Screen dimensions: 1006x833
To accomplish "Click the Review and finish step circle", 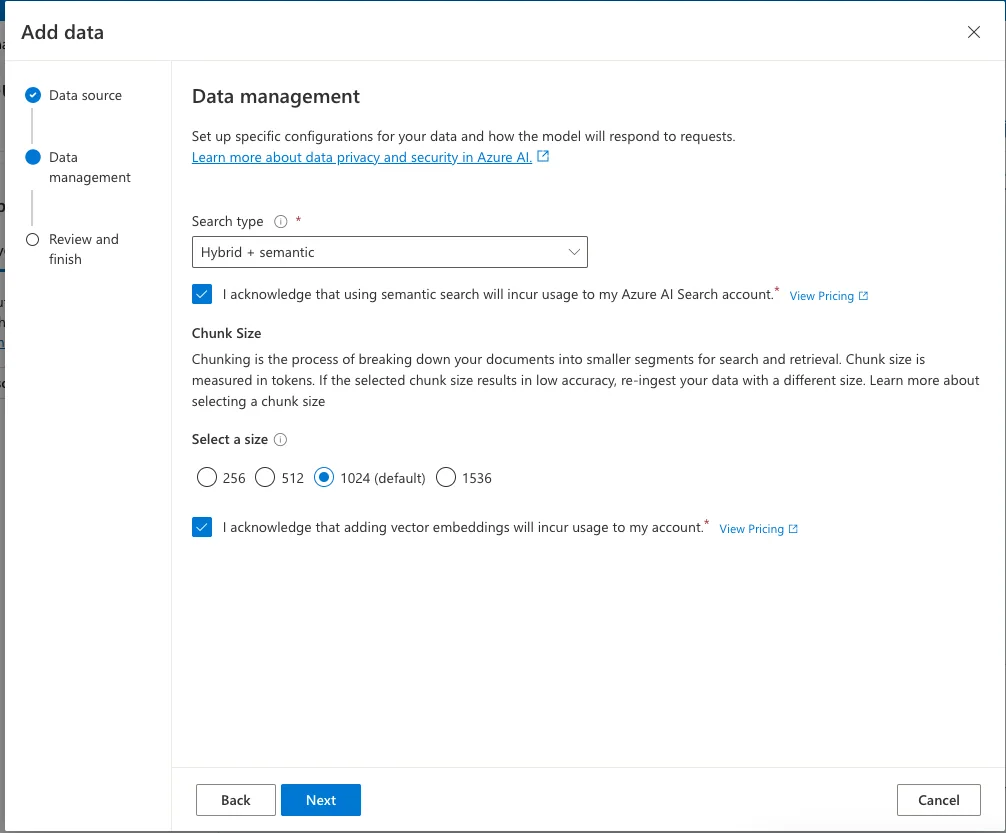I will point(33,239).
